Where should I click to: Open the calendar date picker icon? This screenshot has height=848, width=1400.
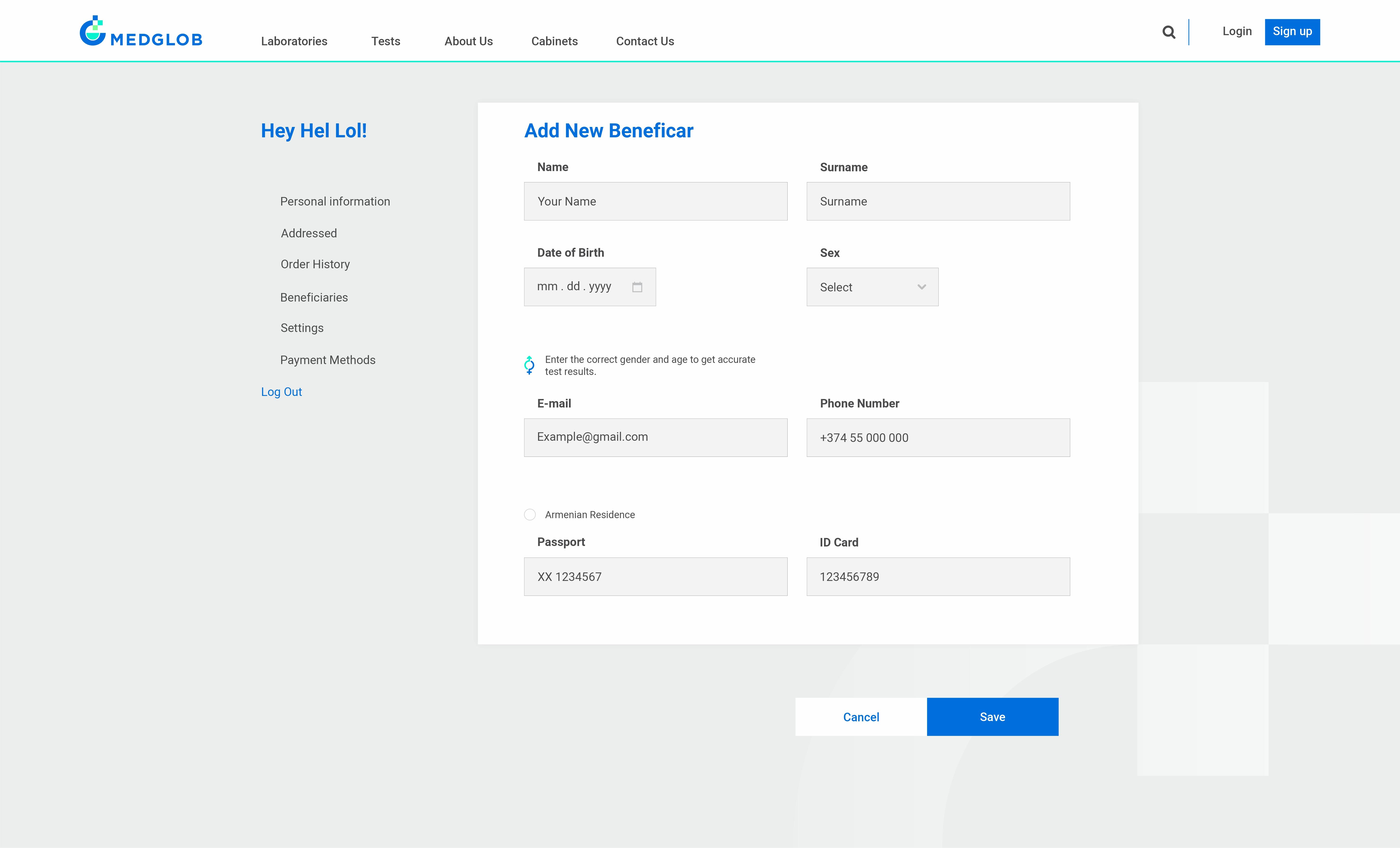point(637,287)
